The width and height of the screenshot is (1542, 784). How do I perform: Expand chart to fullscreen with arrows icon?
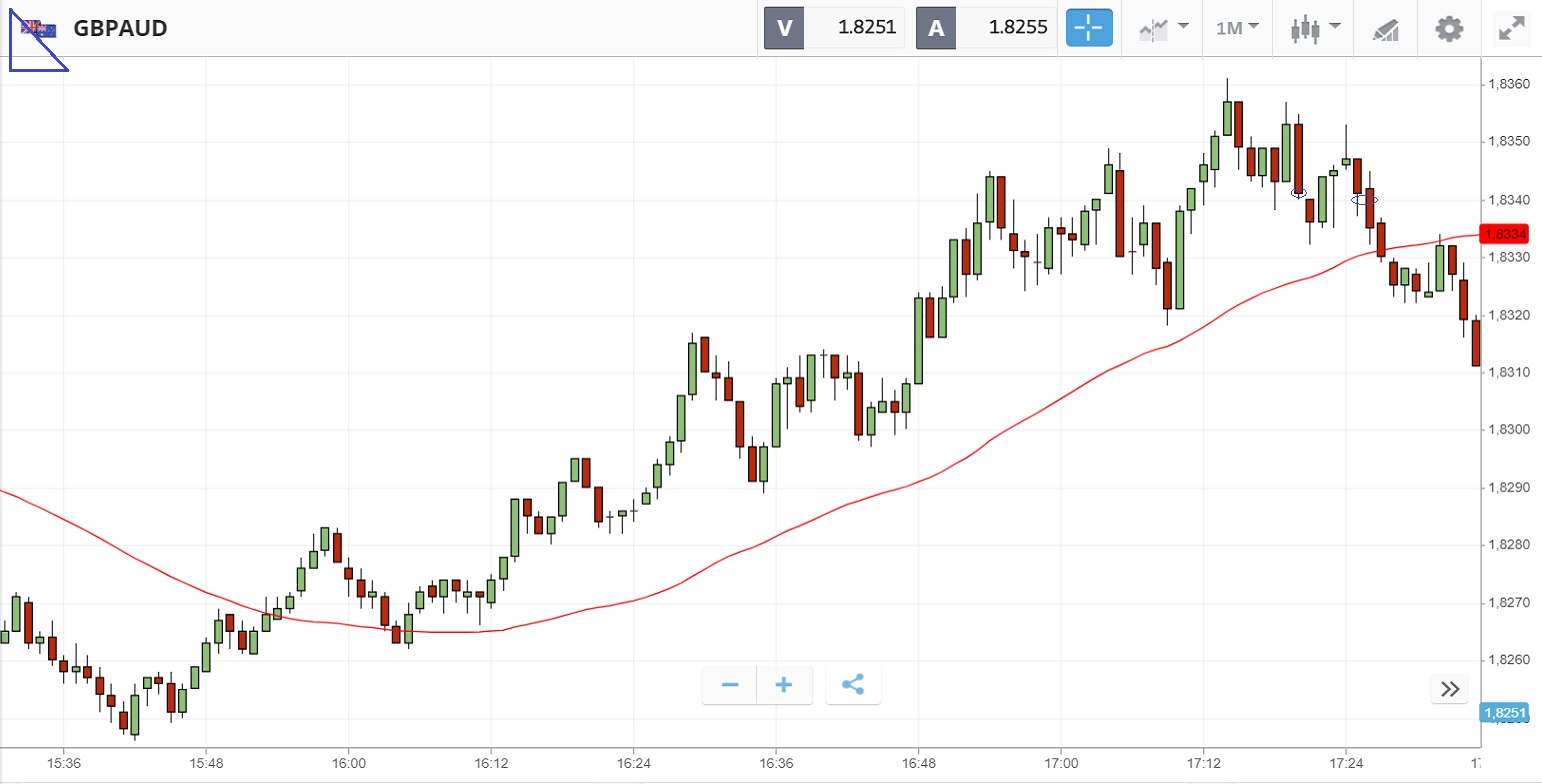click(x=1510, y=28)
